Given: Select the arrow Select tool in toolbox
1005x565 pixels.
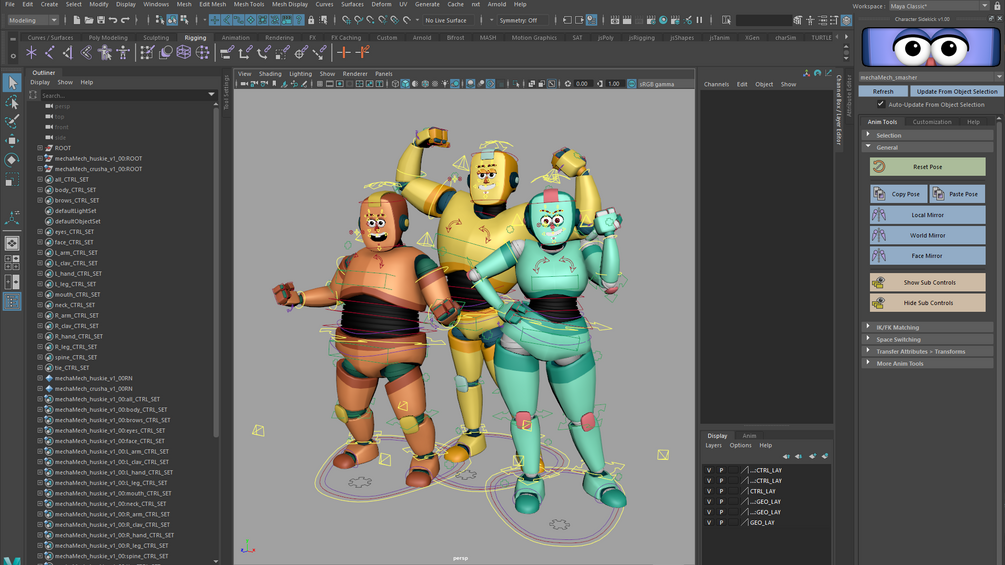Looking at the screenshot, I should pos(12,83).
